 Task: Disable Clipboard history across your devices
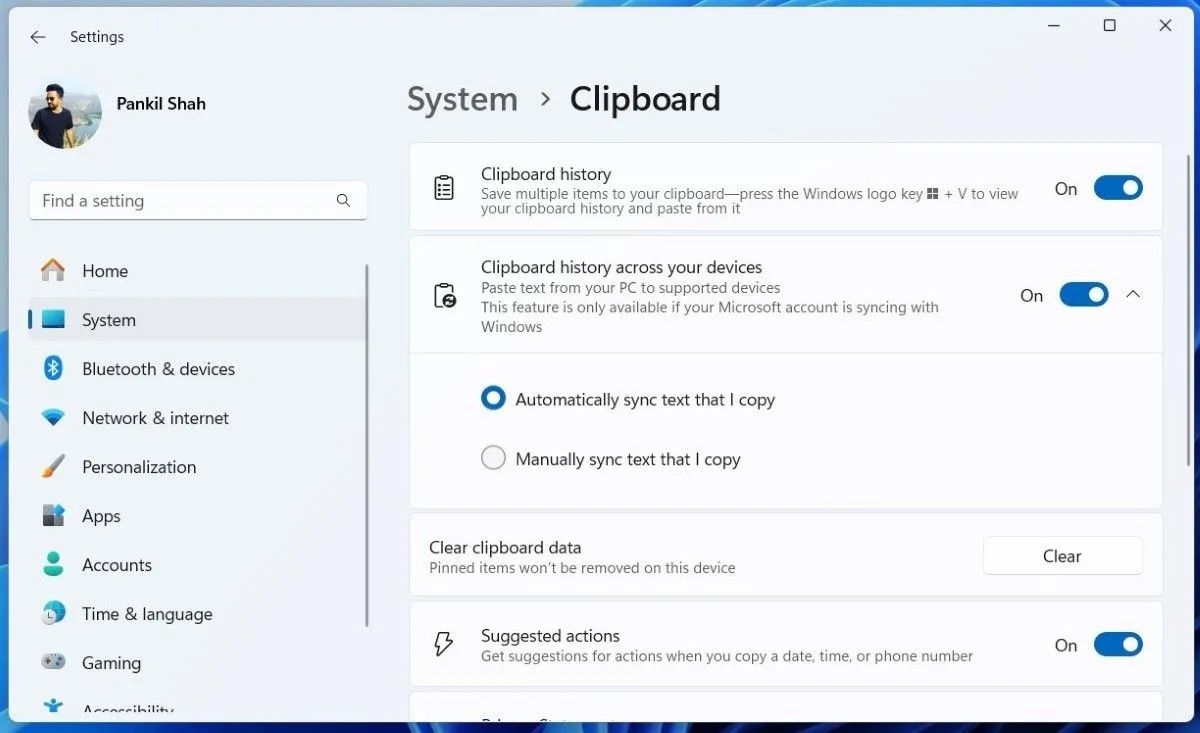(1084, 294)
